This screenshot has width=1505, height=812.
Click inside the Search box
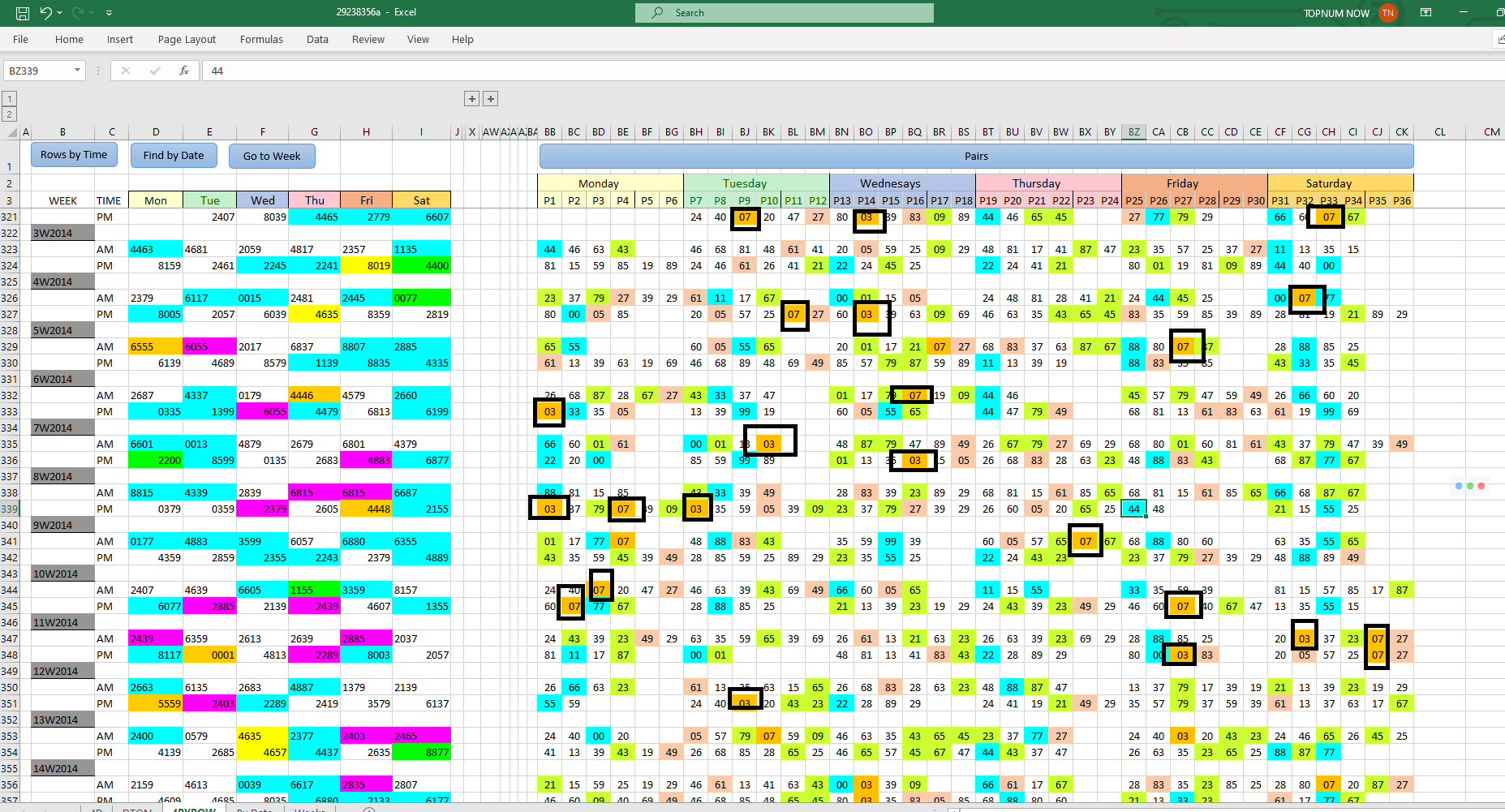[x=785, y=13]
